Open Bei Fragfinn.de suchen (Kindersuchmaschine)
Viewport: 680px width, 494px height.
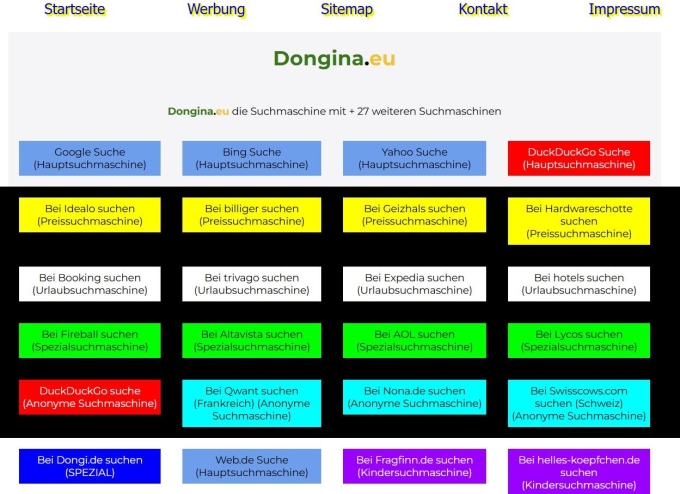[x=414, y=466]
